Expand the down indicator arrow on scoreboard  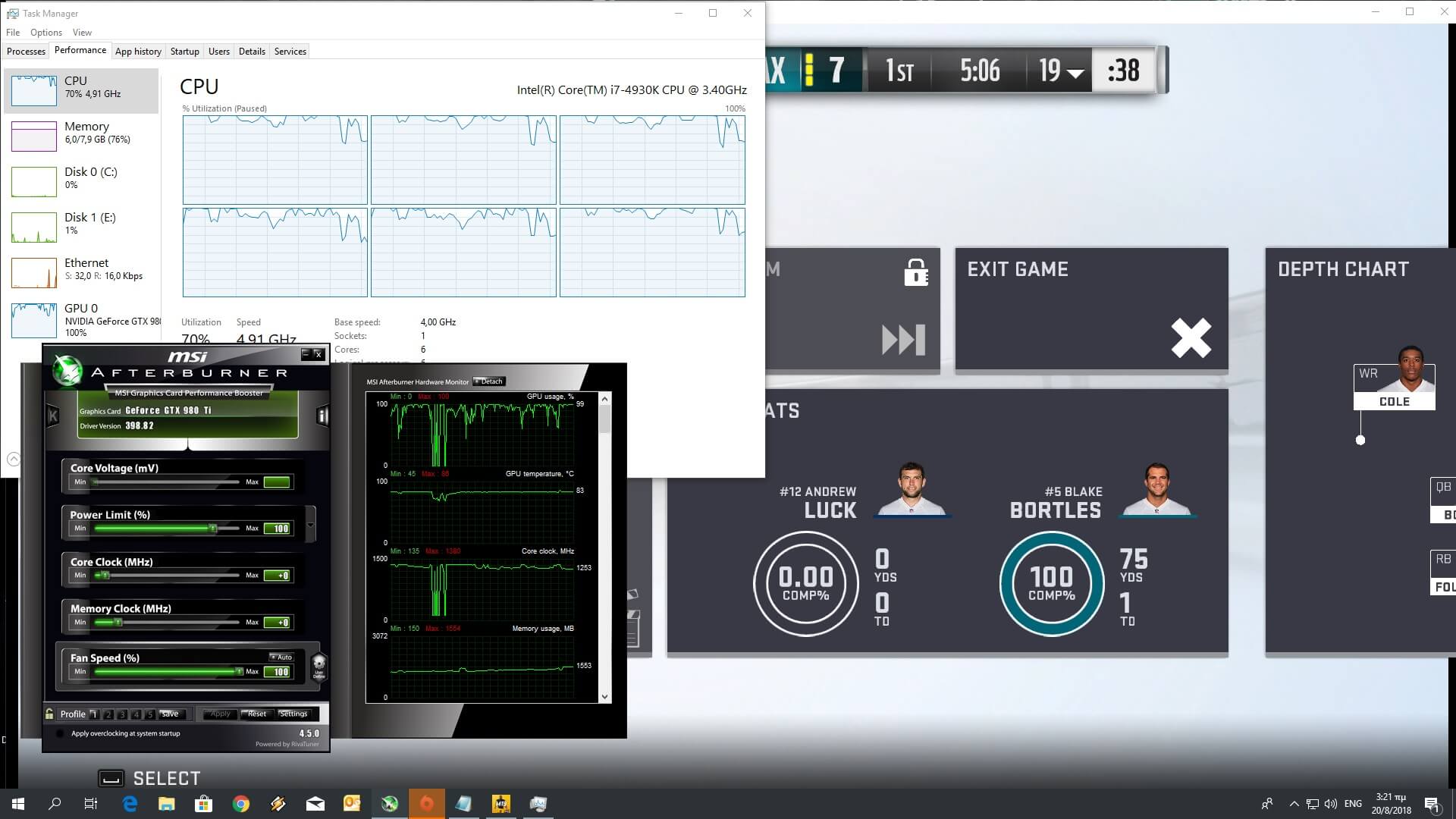pyautogui.click(x=1075, y=74)
